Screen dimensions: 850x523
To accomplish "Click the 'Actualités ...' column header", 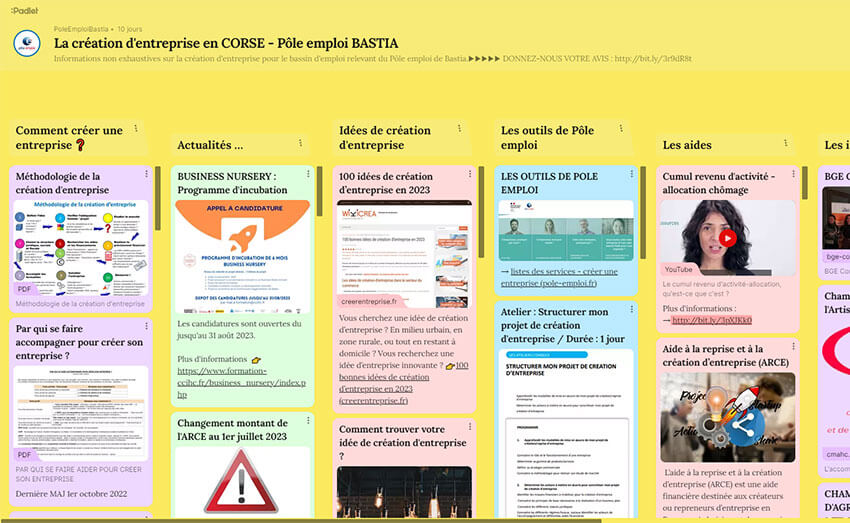I will pyautogui.click(x=210, y=145).
